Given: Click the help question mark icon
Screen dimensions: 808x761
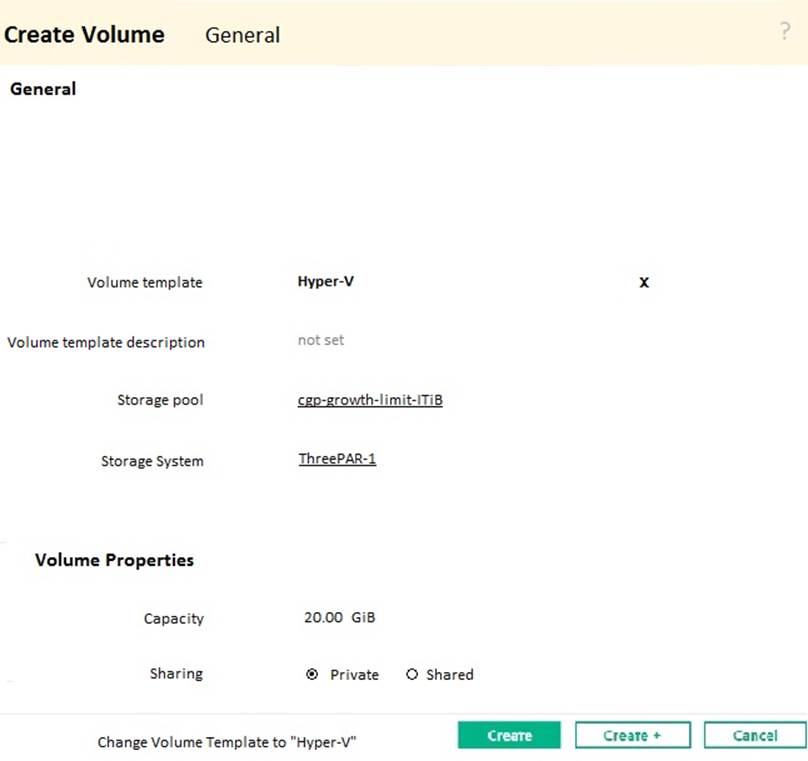Looking at the screenshot, I should pyautogui.click(x=785, y=32).
